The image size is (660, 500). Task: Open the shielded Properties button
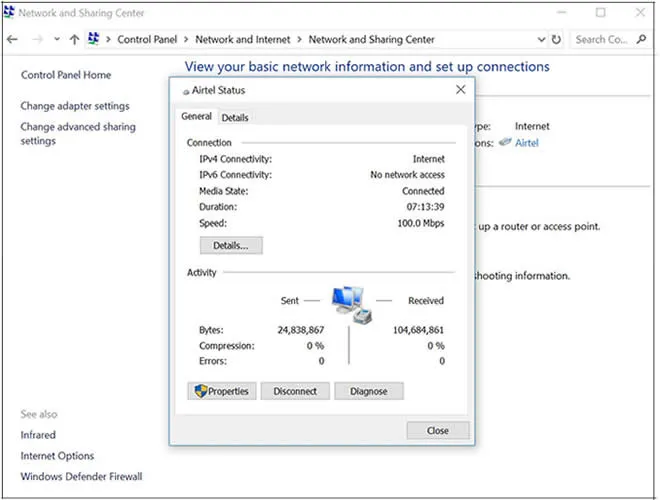pos(222,391)
